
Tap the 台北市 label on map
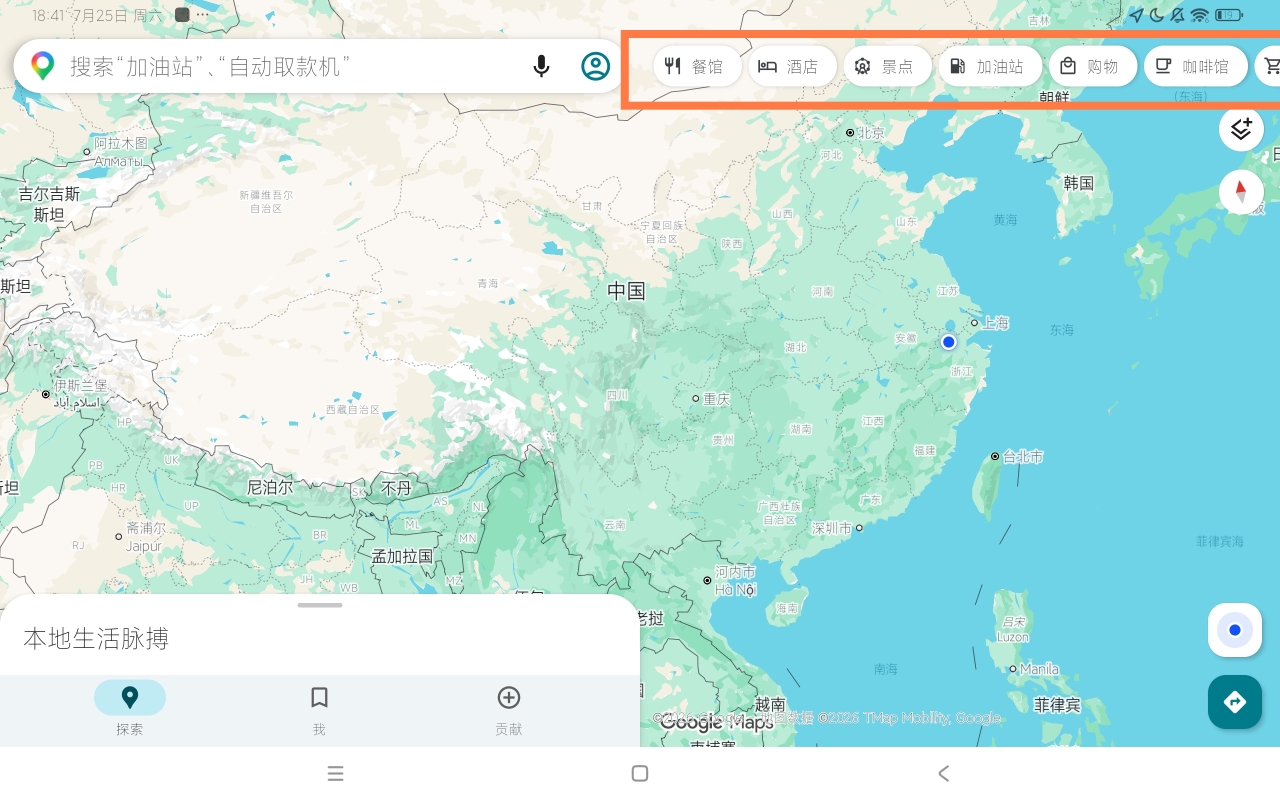[1023, 457]
